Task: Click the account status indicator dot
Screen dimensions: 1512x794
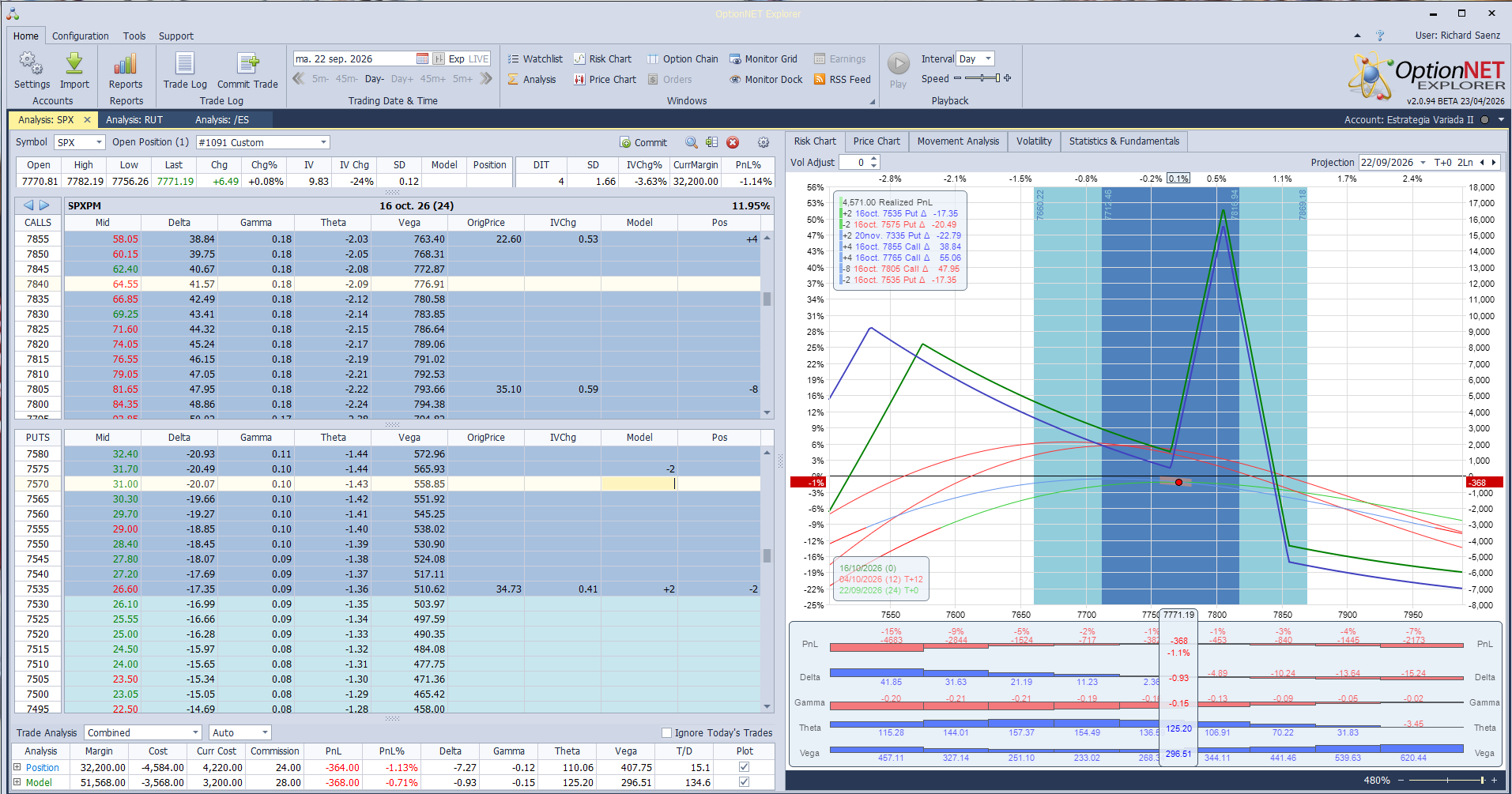Action: (1484, 120)
